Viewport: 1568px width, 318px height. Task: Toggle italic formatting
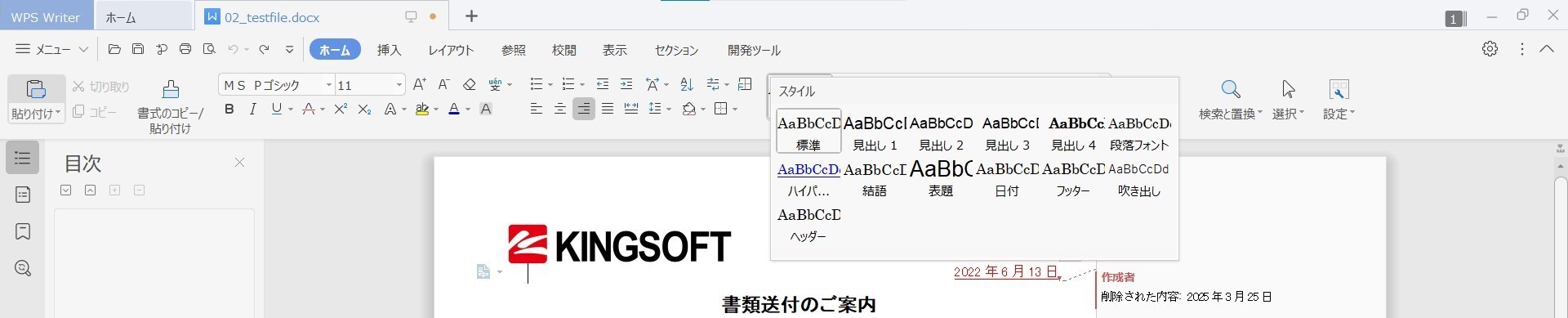click(253, 109)
